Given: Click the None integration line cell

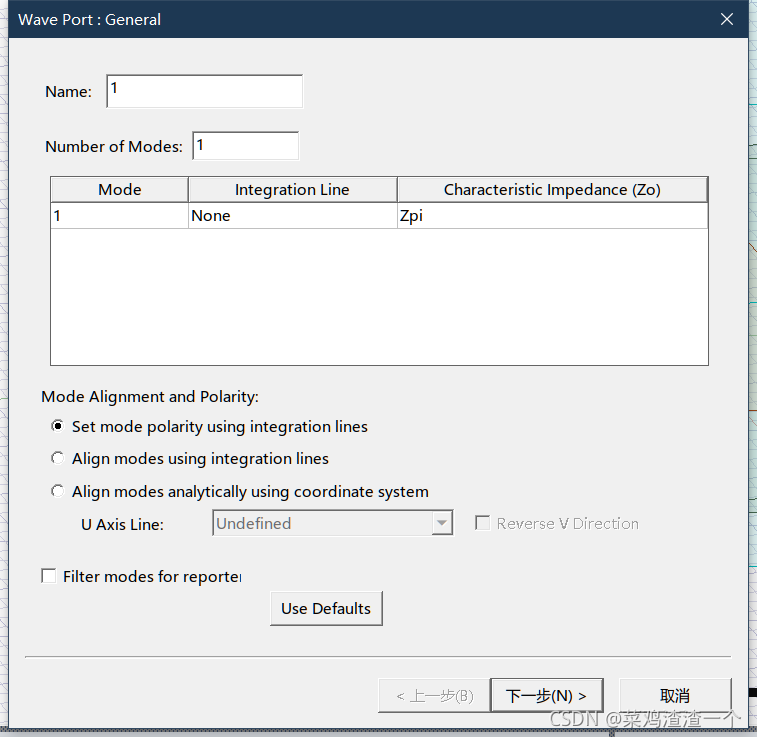Looking at the screenshot, I should point(293,216).
